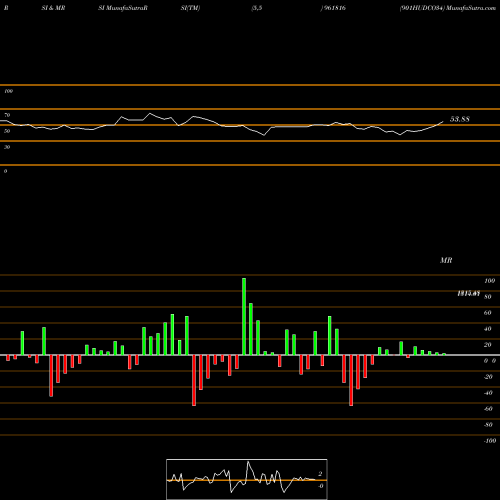Click the 100 label on the MR axis
This screenshot has width=500, height=500.
coord(489,281)
